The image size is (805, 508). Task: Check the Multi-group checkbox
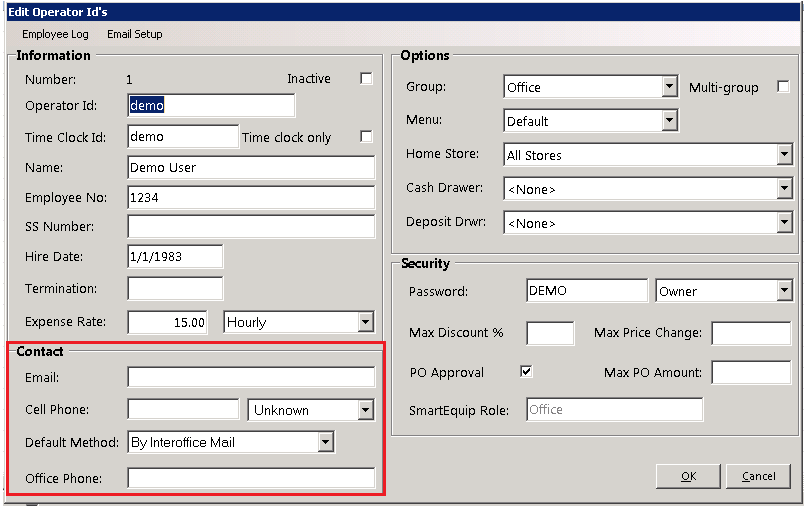coord(783,86)
